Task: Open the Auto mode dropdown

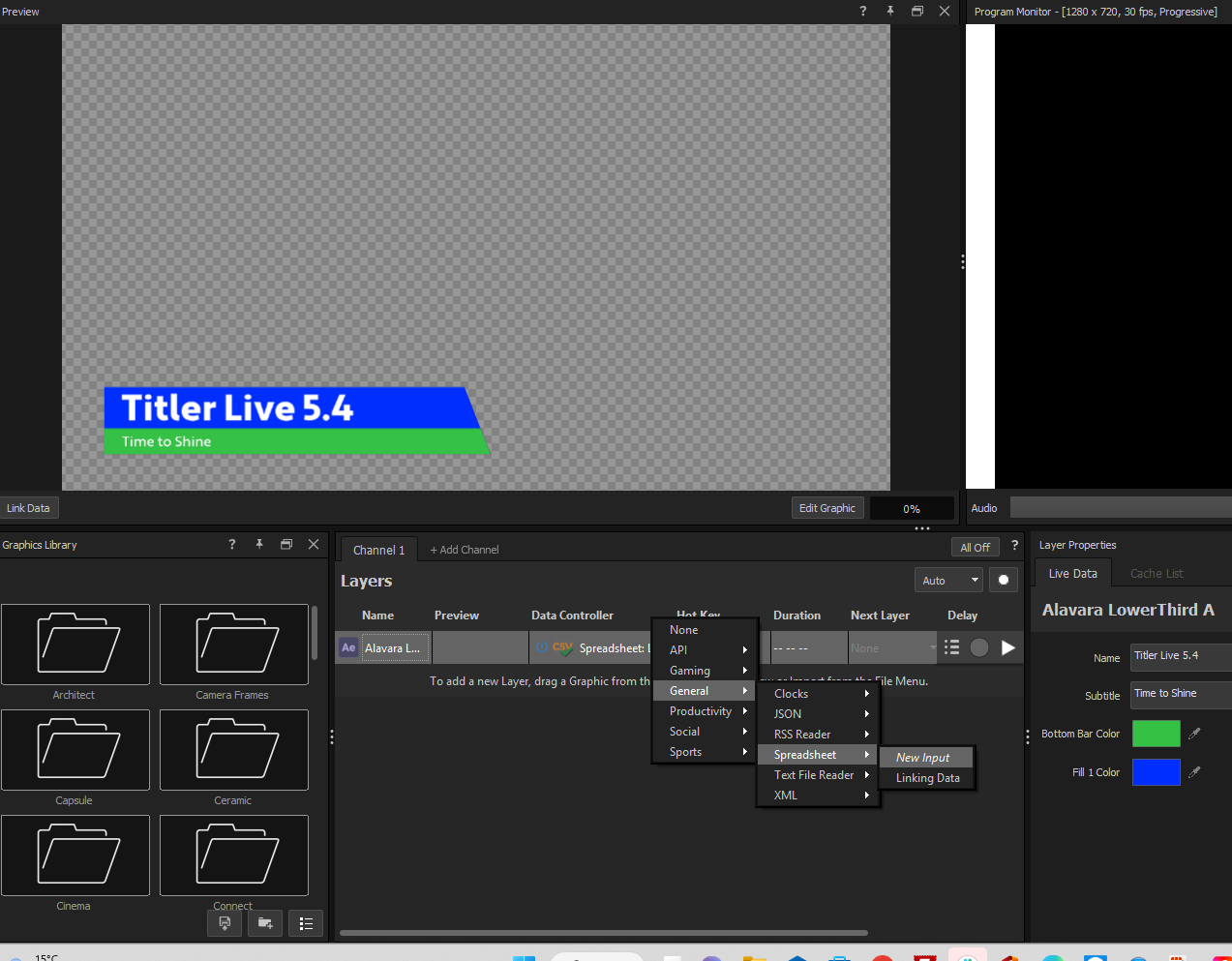Action: pyautogui.click(x=948, y=580)
